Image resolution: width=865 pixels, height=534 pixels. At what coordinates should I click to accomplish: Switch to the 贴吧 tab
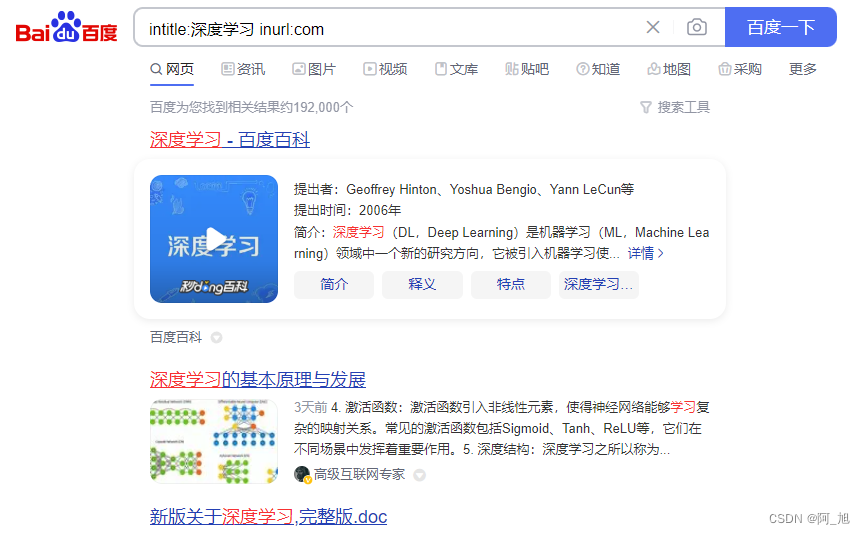coord(527,69)
